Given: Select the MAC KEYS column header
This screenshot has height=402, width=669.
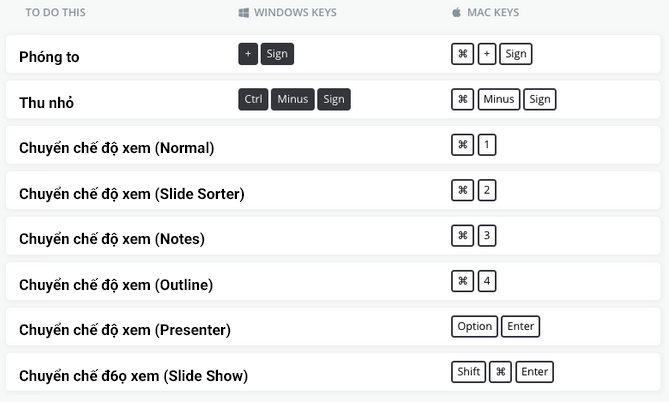Looking at the screenshot, I should (x=493, y=13).
